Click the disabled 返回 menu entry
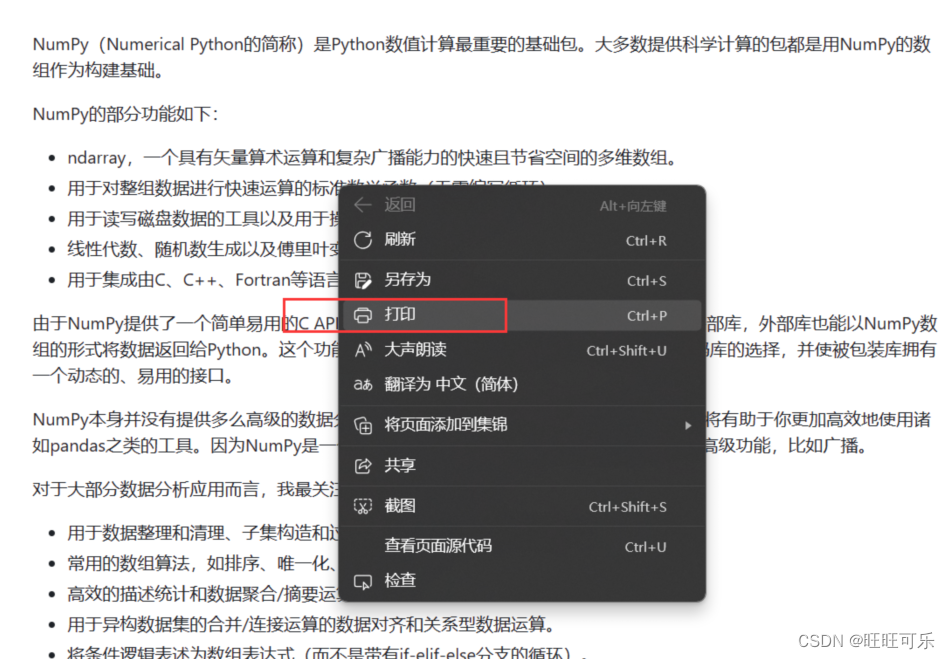Viewport: 950px width, 659px height. pyautogui.click(x=522, y=205)
